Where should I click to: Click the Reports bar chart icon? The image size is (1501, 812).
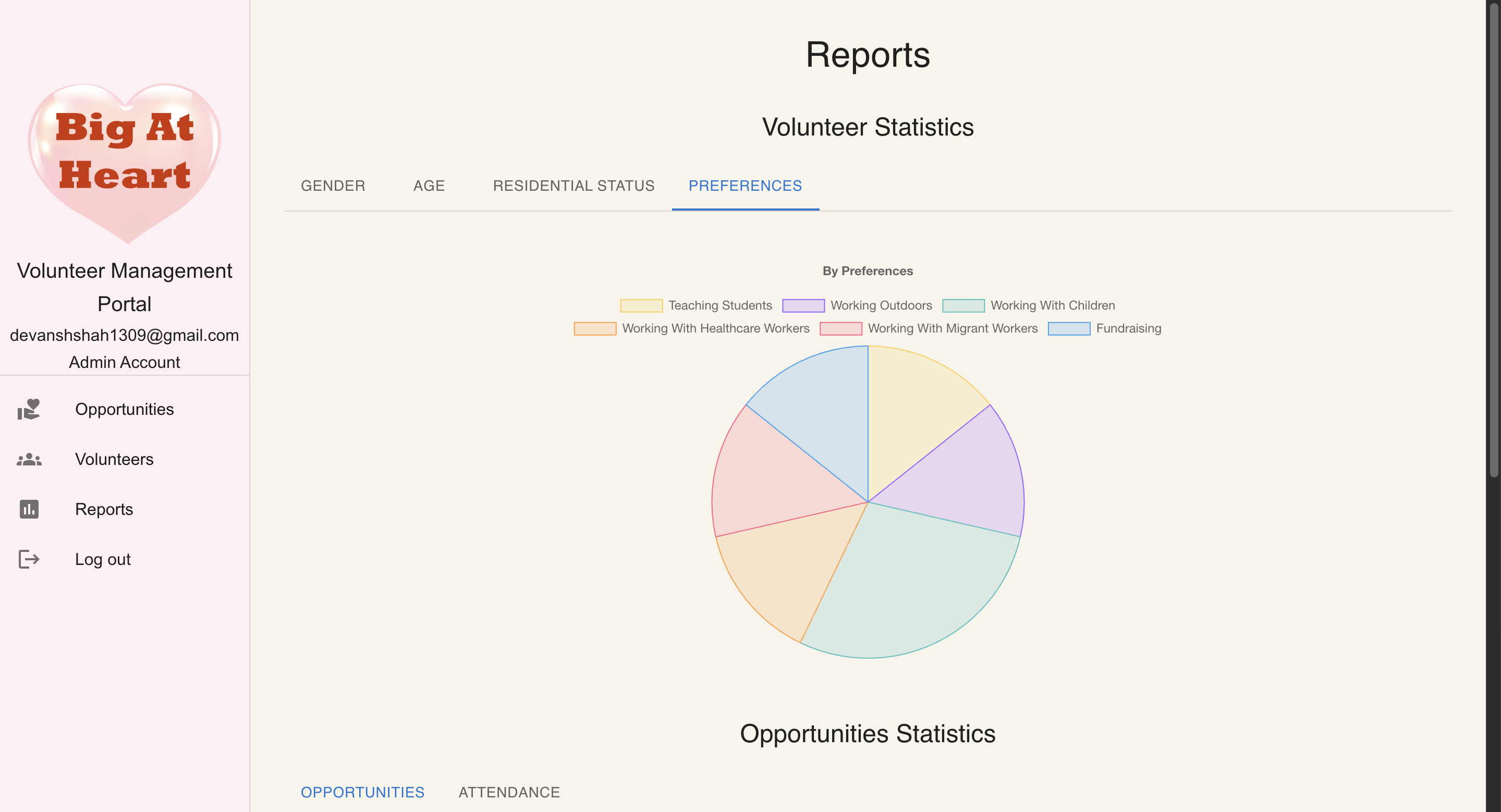(x=29, y=509)
